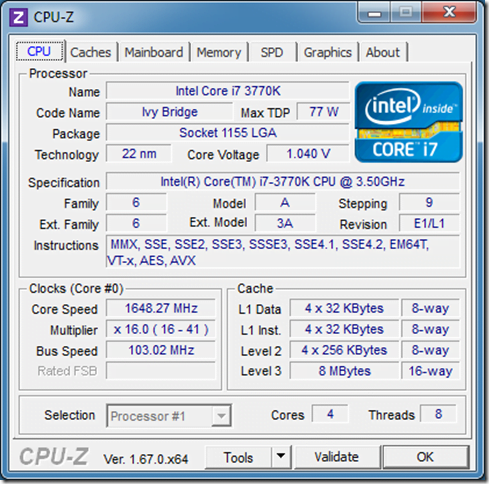Show the Graphics tab
The width and height of the screenshot is (489, 484).
pyautogui.click(x=328, y=52)
